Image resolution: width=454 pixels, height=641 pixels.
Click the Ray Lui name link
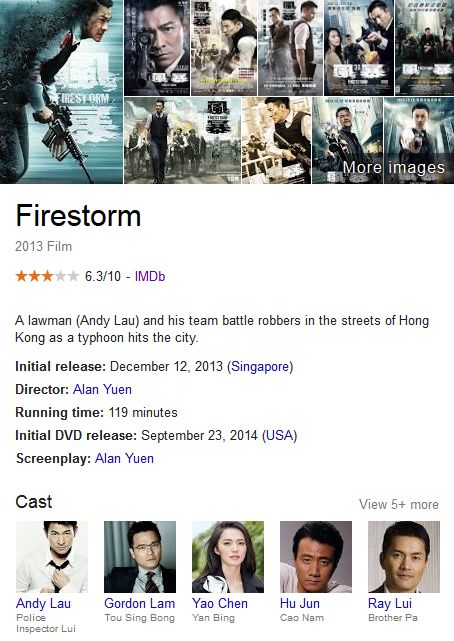click(x=390, y=603)
